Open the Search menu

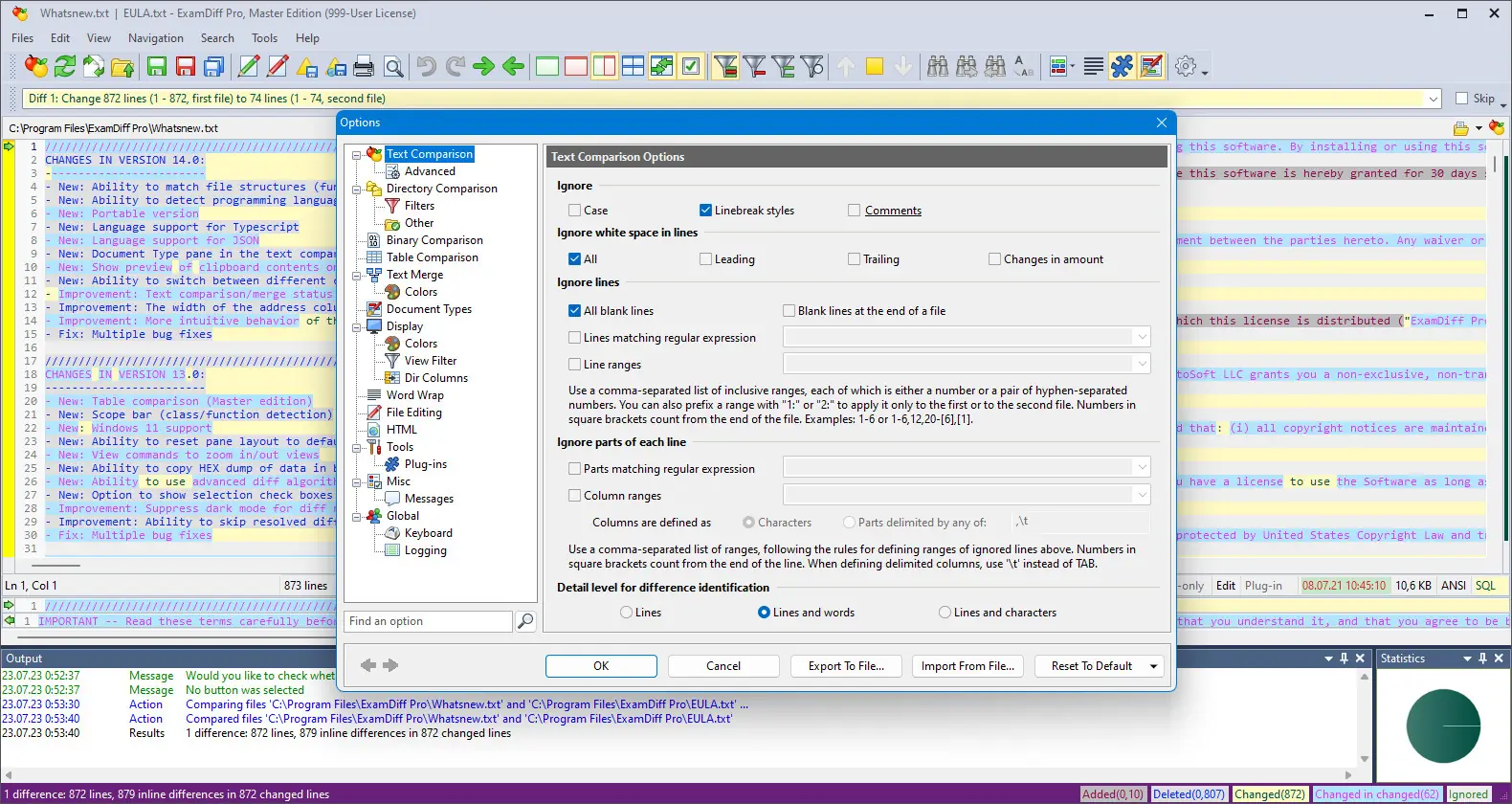pos(217,38)
